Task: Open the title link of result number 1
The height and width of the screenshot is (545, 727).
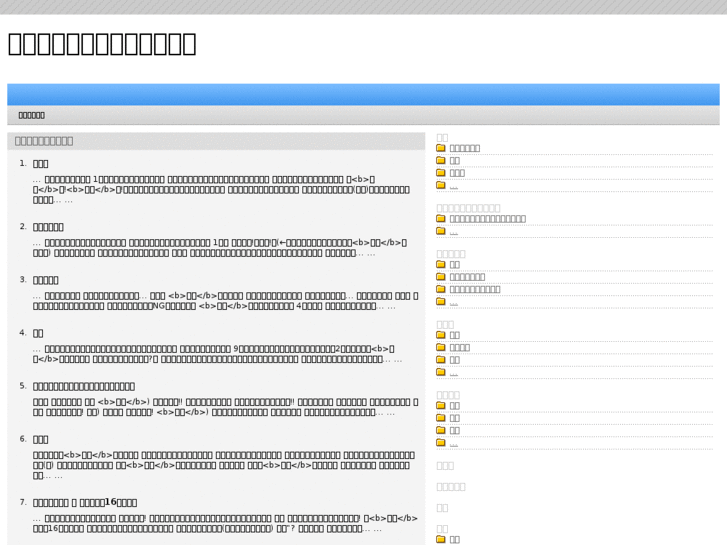Action: (40, 164)
